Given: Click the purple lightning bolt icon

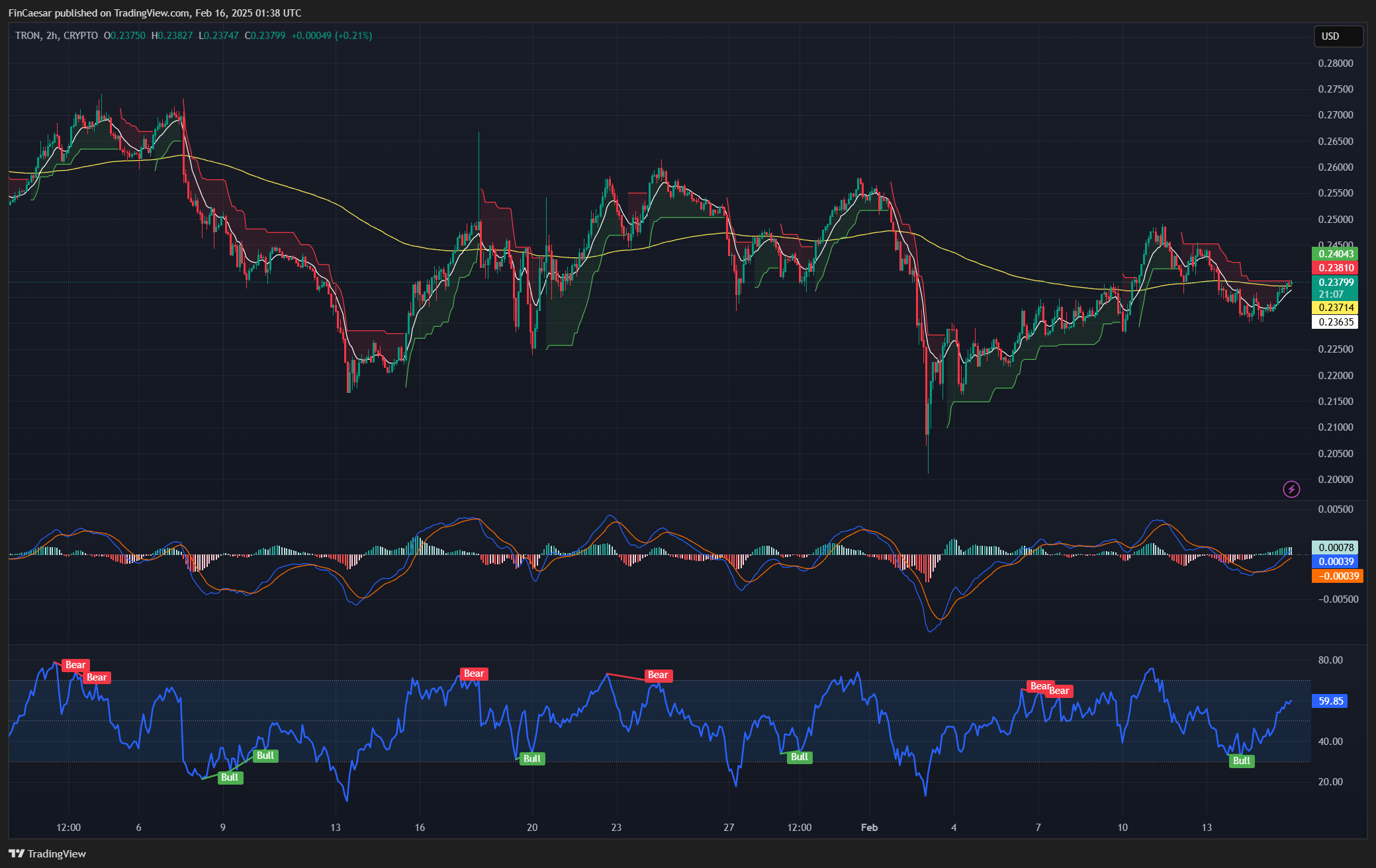Looking at the screenshot, I should (x=1291, y=489).
